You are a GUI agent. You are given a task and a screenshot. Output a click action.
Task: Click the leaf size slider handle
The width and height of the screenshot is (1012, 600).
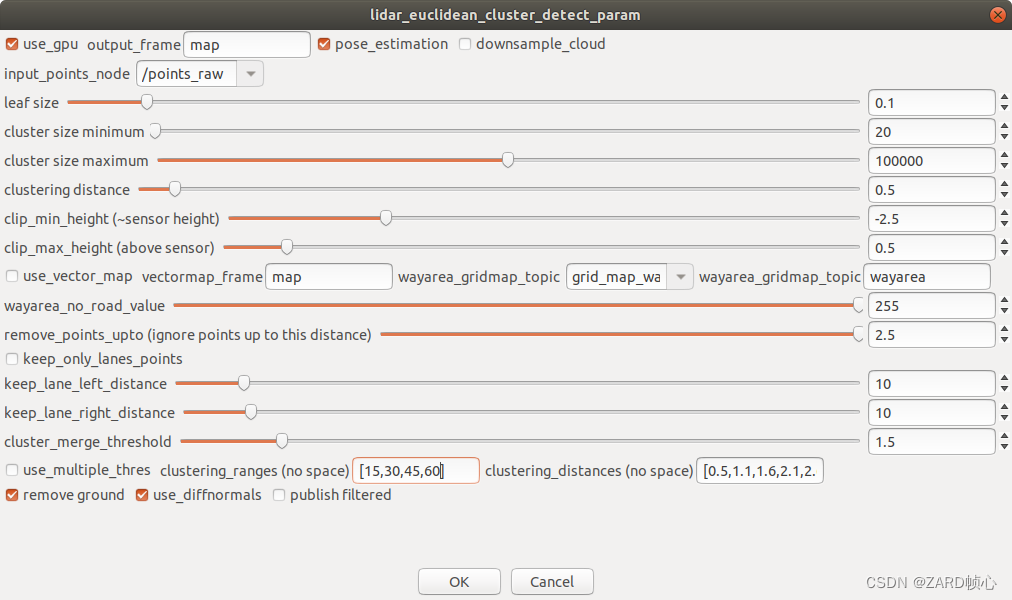pos(147,102)
